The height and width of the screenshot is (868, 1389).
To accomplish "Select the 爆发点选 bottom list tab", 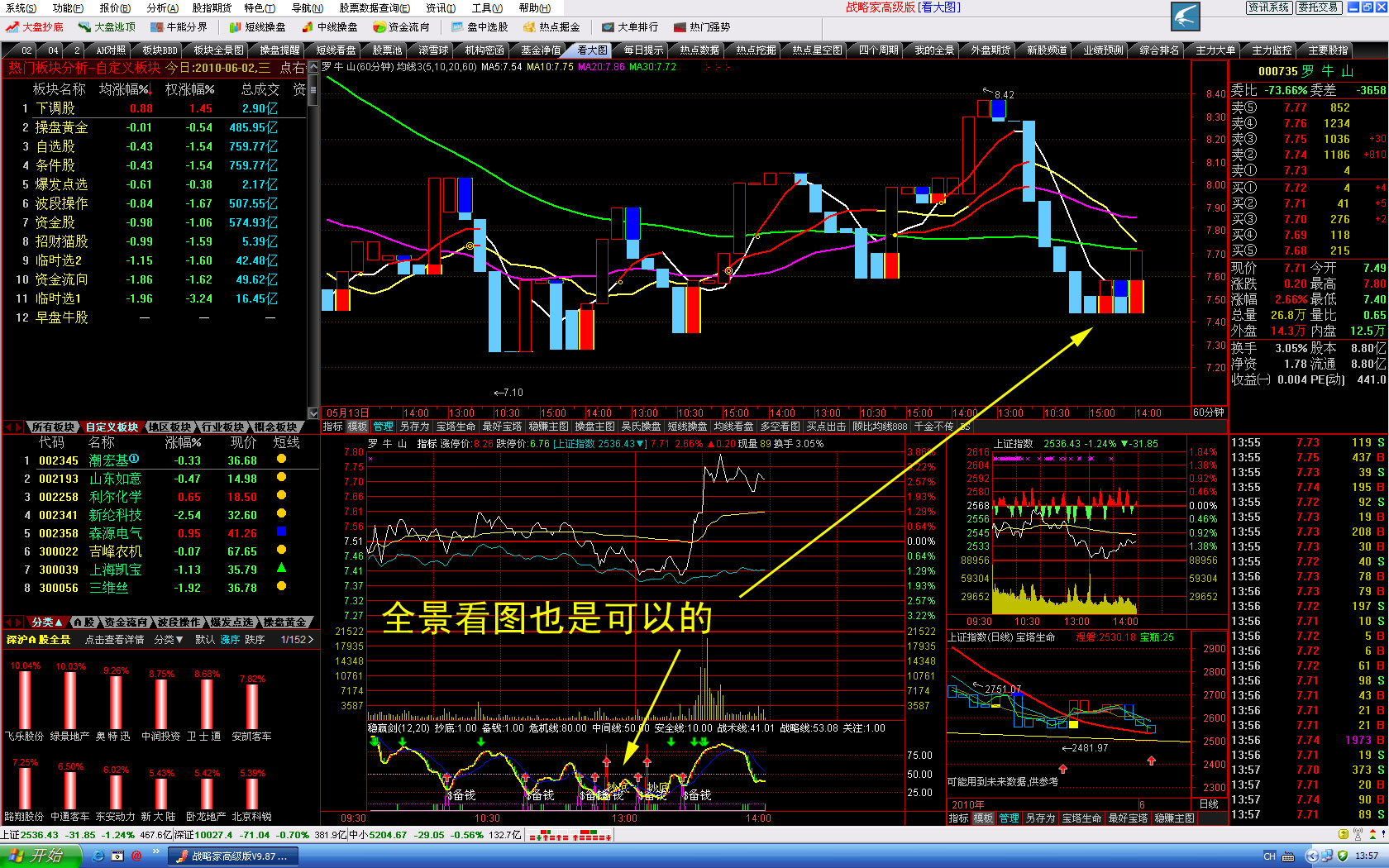I will (231, 622).
